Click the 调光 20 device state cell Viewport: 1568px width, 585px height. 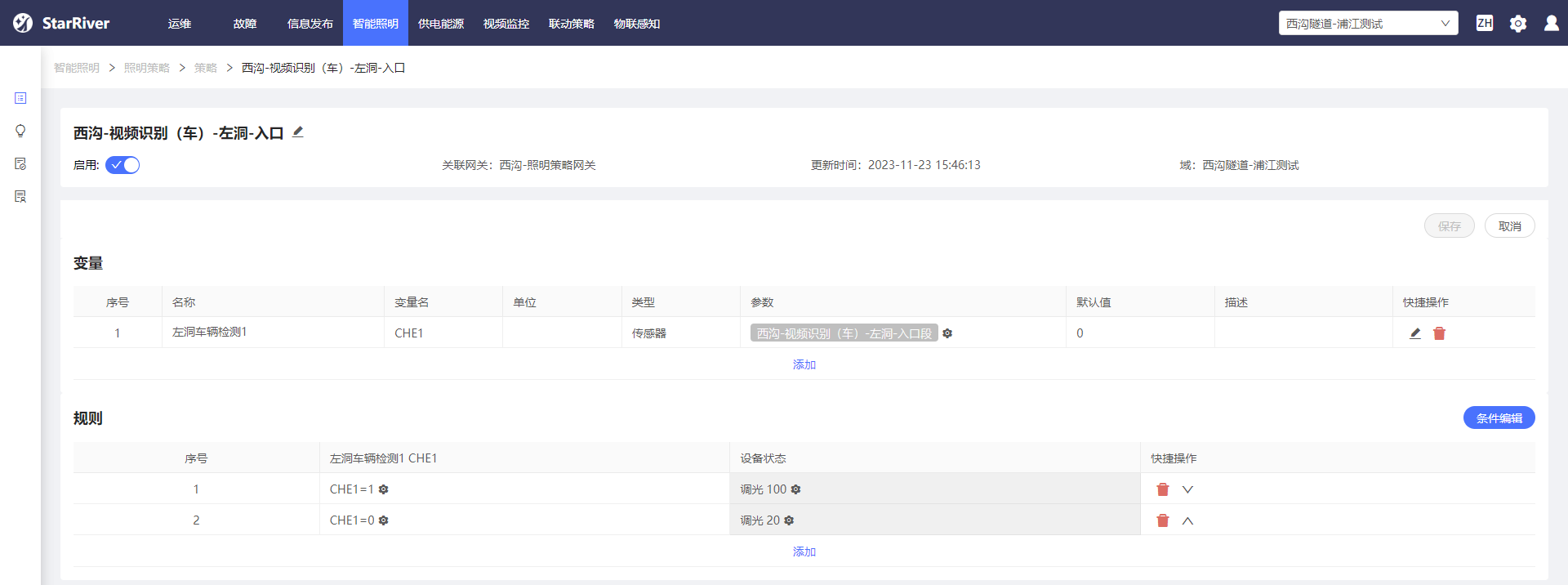935,520
